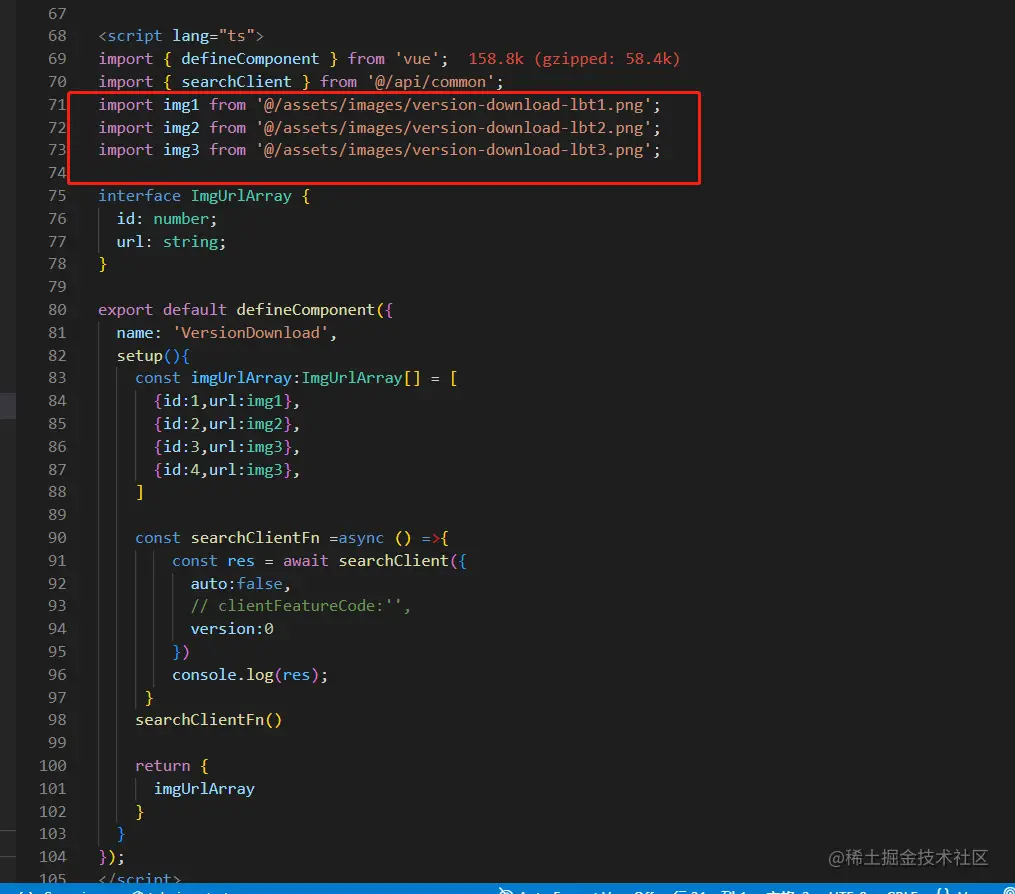Select line number 80 in the gutter
Viewport: 1015px width, 894px height.
(x=57, y=309)
